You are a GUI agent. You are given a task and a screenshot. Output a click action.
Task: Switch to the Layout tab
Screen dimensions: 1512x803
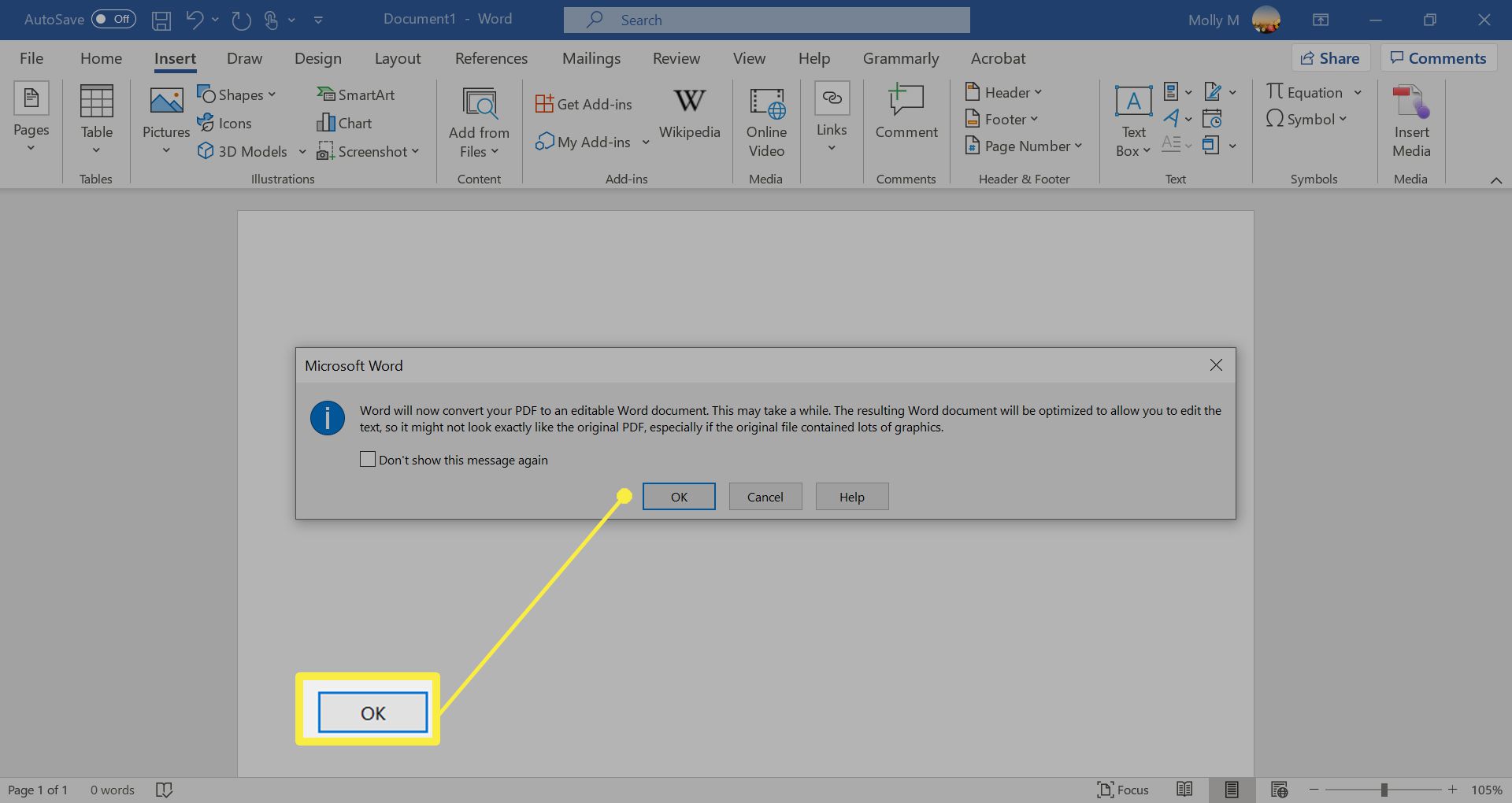point(398,58)
